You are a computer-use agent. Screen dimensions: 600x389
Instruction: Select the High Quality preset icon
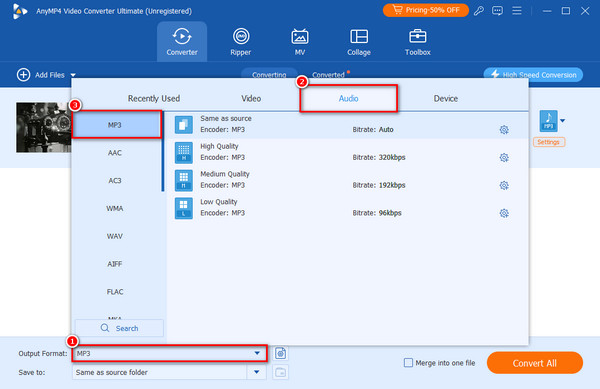pyautogui.click(x=184, y=153)
